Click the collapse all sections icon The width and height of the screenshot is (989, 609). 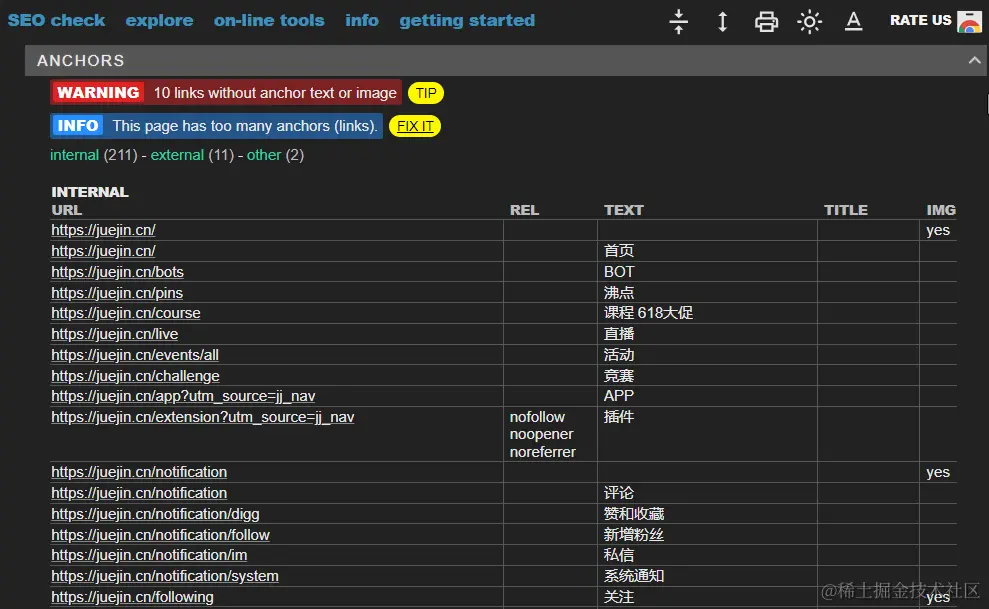tap(679, 21)
